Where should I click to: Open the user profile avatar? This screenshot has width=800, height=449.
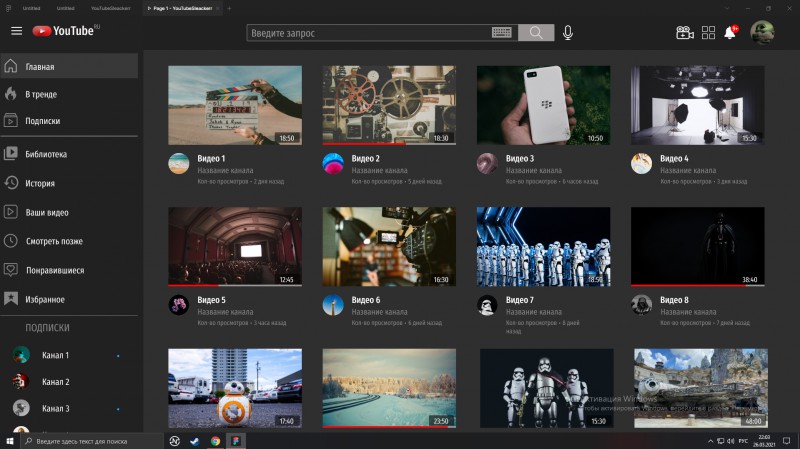(x=762, y=33)
